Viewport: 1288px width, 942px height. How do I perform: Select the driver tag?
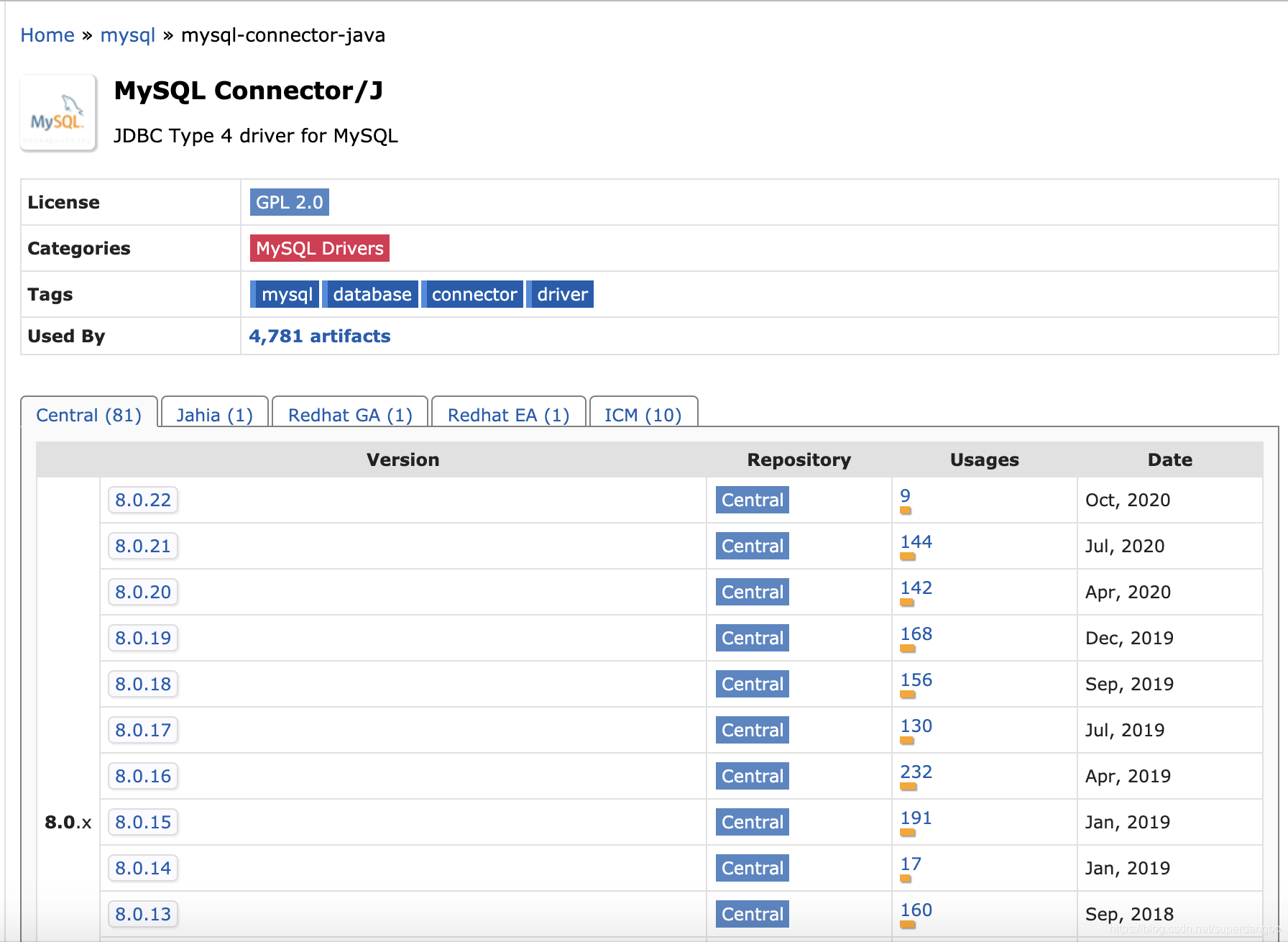(x=561, y=294)
